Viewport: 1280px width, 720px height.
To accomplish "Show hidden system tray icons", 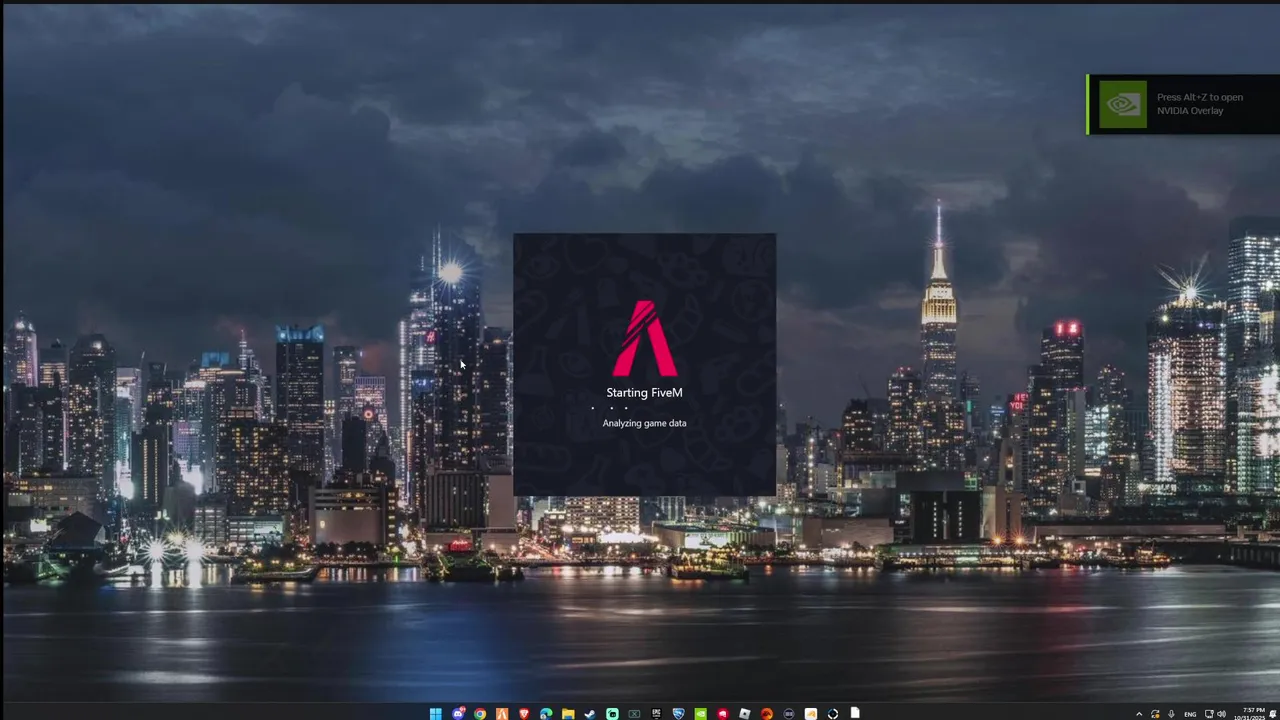I will 1139,714.
